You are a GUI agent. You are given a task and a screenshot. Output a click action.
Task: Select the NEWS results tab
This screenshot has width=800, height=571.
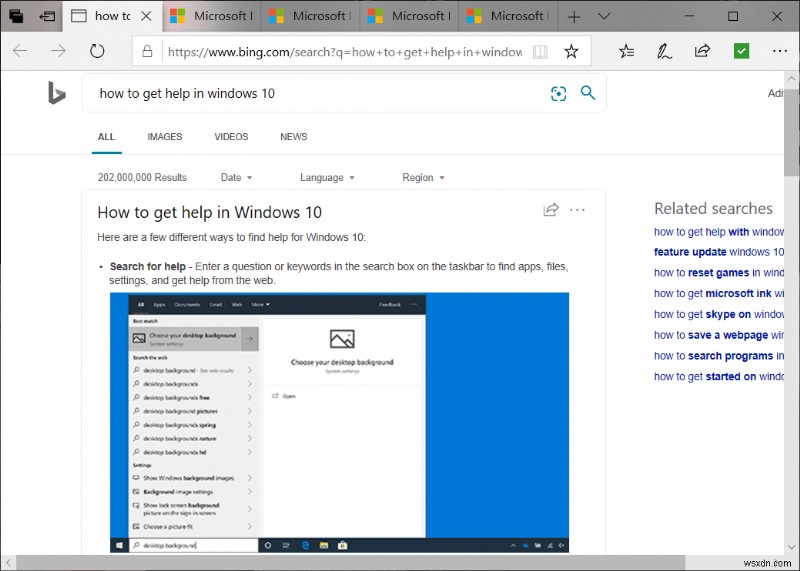click(x=293, y=137)
